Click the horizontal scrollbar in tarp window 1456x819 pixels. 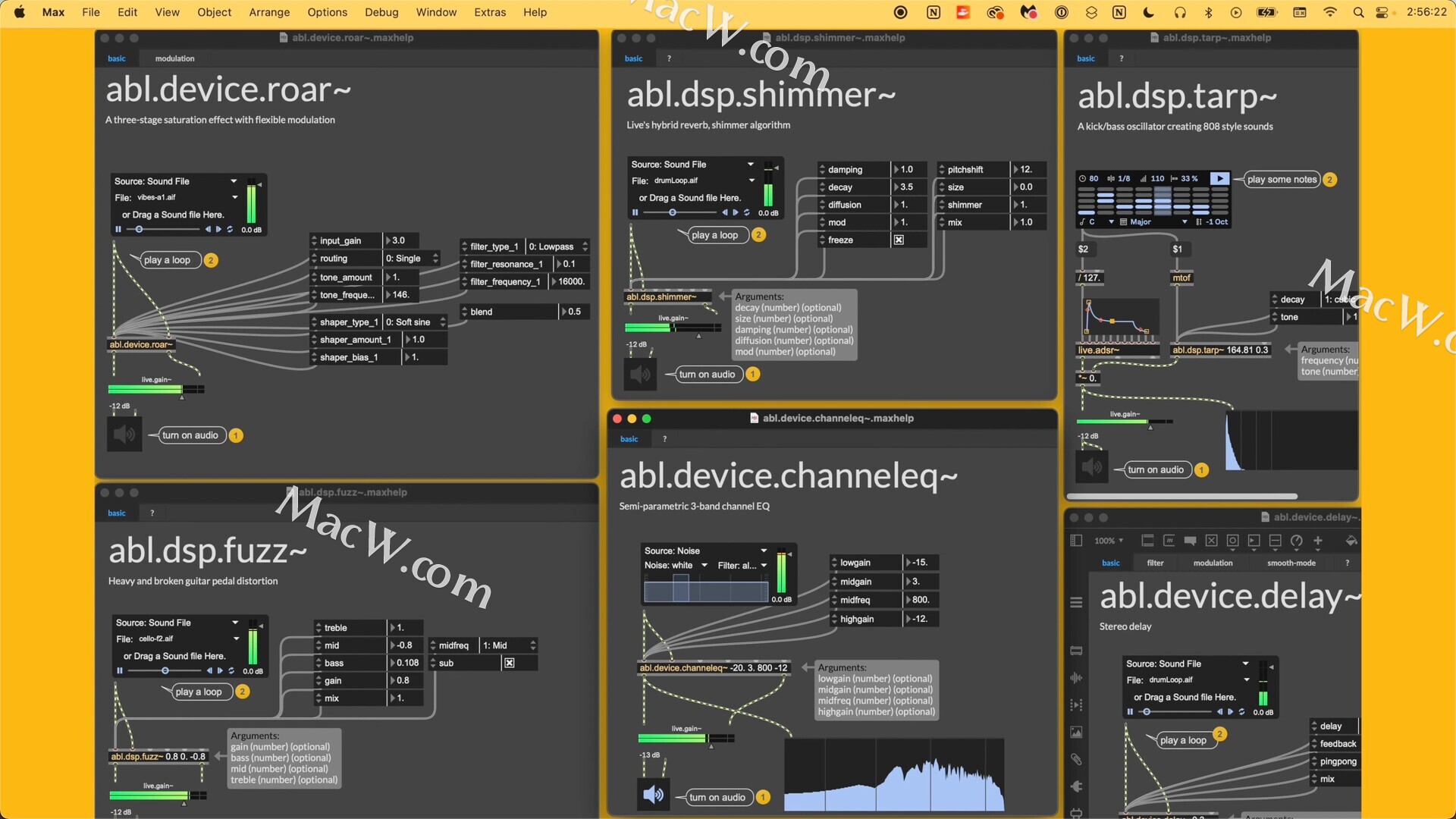1181,496
